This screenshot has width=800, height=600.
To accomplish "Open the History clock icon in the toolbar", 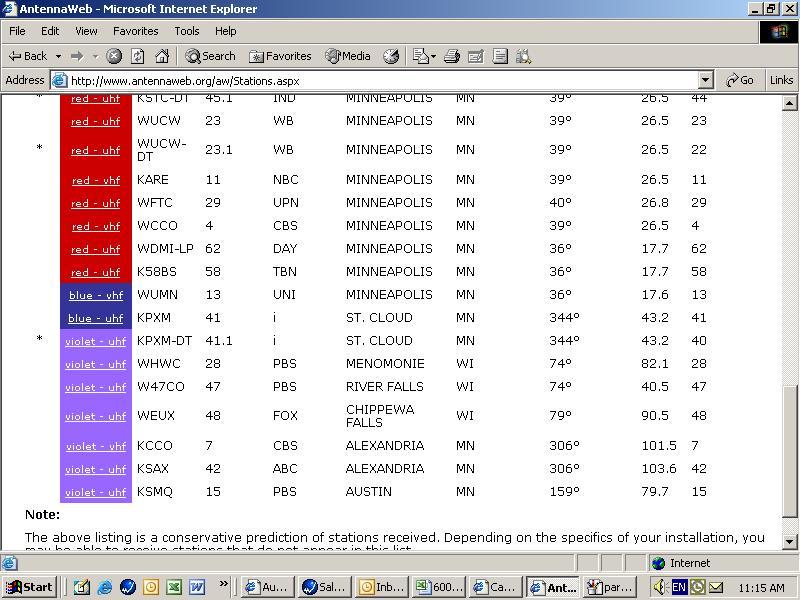I will (391, 56).
